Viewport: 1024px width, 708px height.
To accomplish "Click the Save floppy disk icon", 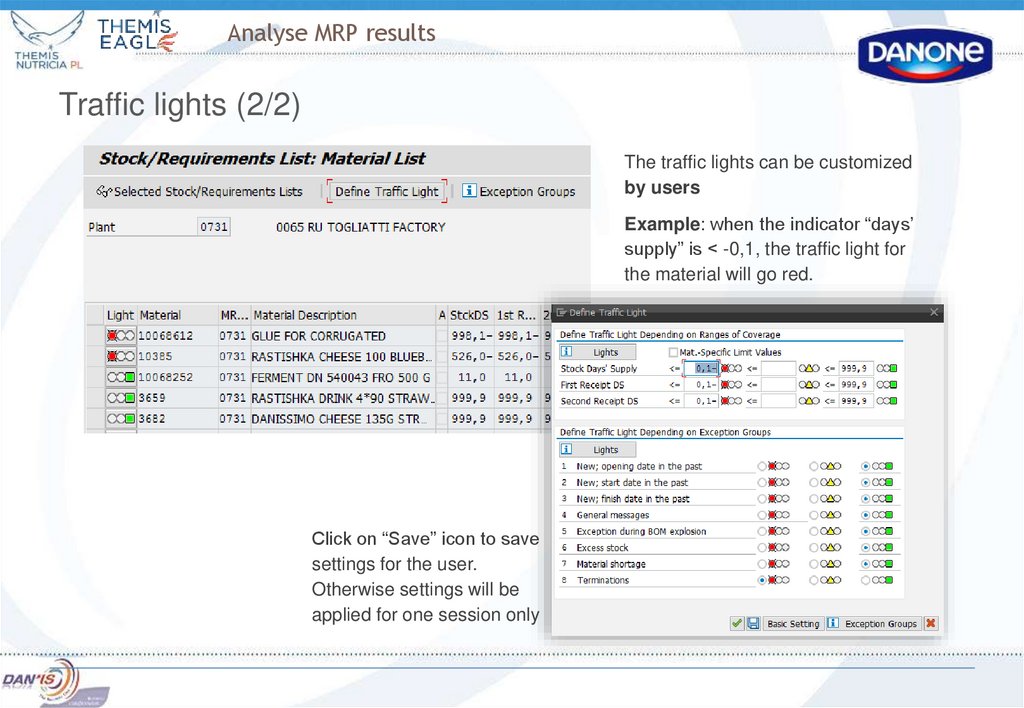I will coord(752,624).
